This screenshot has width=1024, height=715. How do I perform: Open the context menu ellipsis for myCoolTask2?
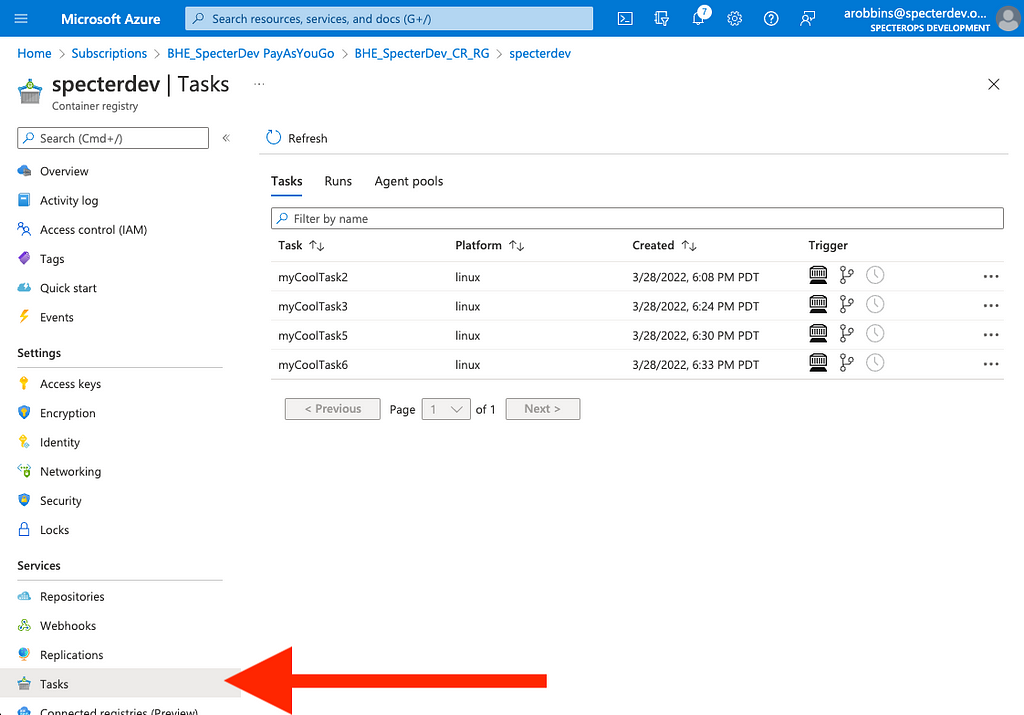click(991, 276)
